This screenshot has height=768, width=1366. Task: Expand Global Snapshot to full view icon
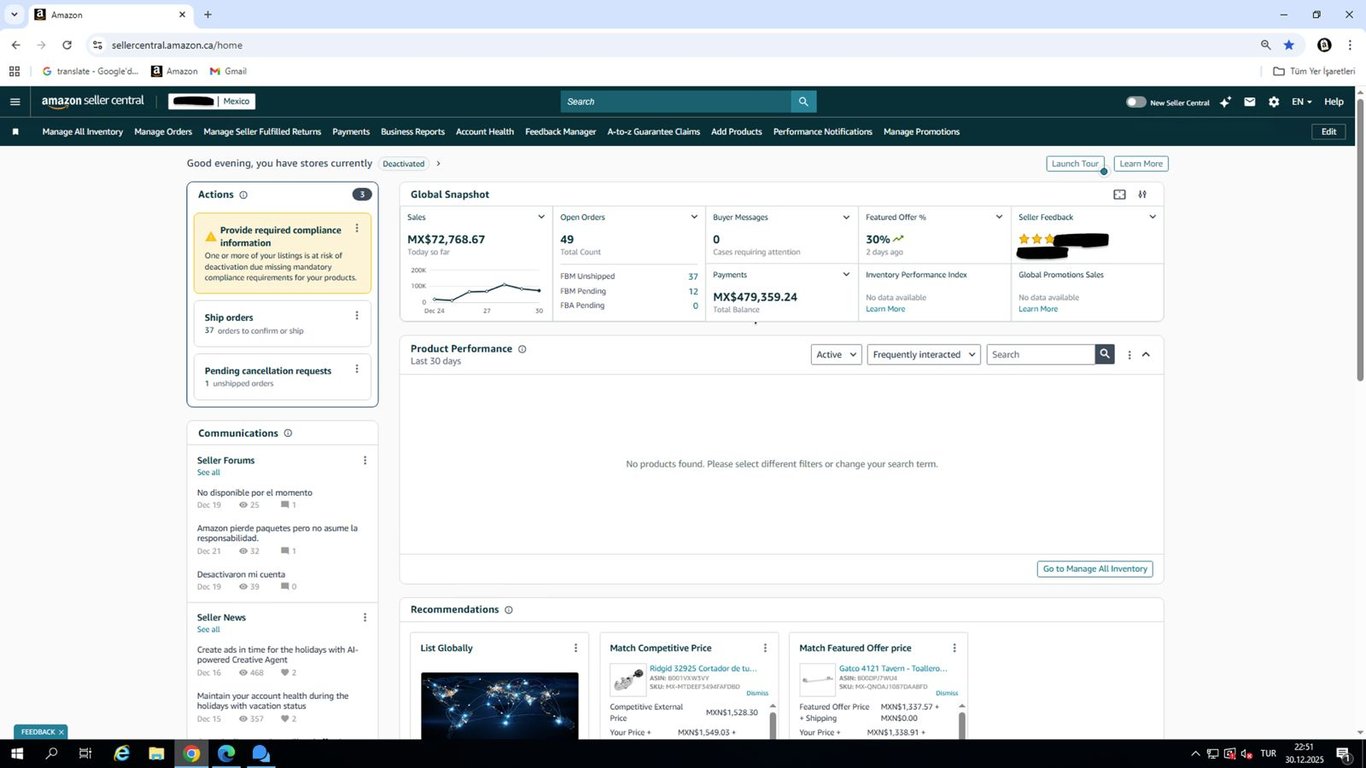click(x=1119, y=195)
